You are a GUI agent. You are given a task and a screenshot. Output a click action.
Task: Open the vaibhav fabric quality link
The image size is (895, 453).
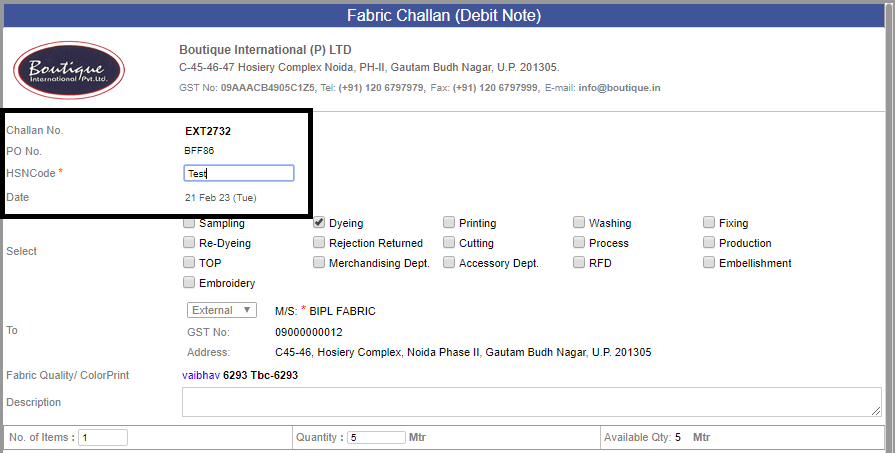(201, 375)
